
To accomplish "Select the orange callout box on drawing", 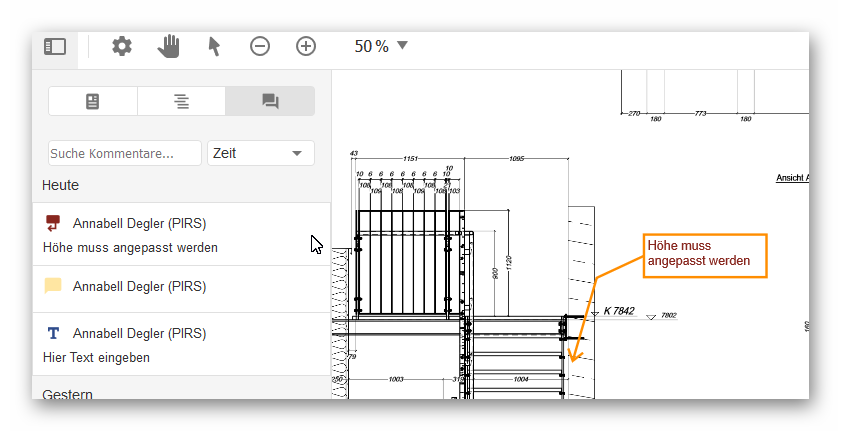I will (704, 255).
